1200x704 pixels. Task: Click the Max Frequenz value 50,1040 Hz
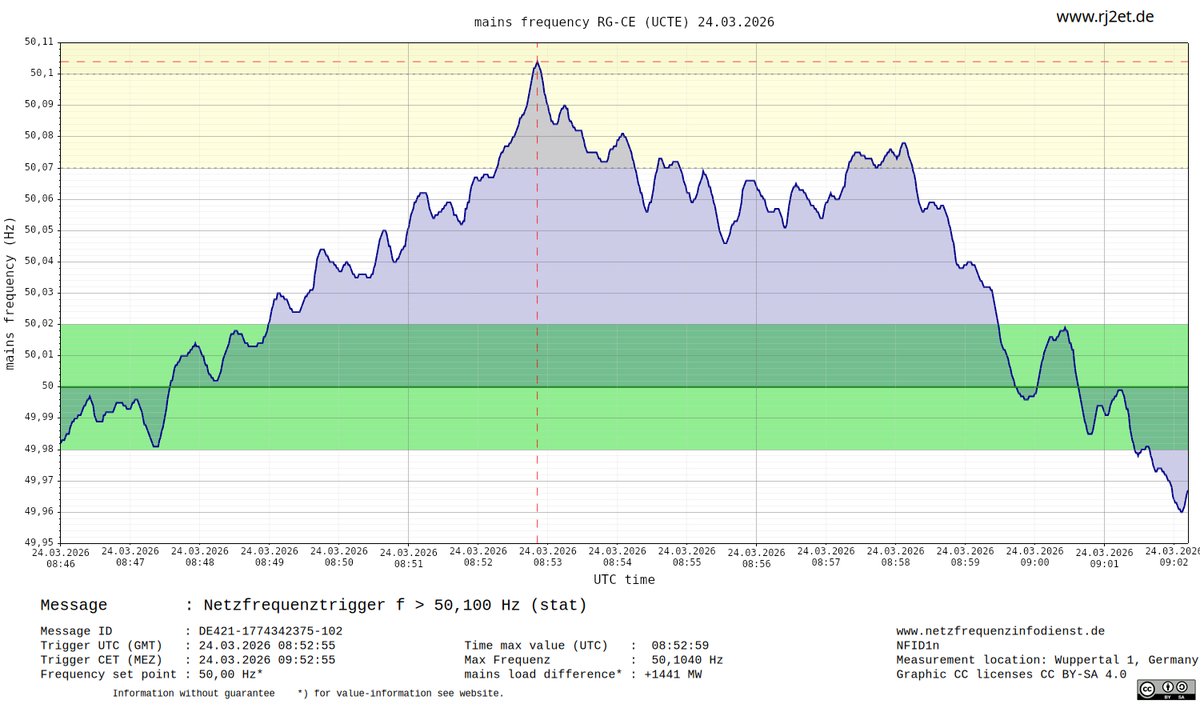coord(687,660)
